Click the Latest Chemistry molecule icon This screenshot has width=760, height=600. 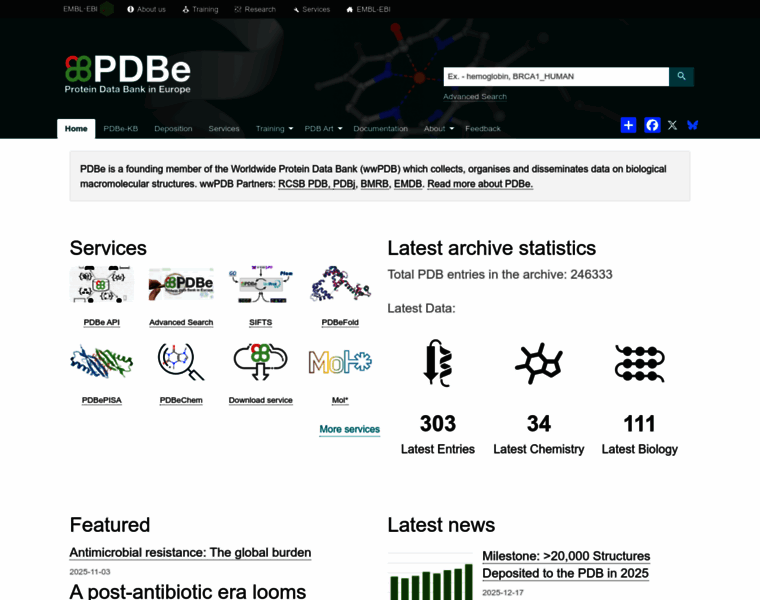point(538,363)
